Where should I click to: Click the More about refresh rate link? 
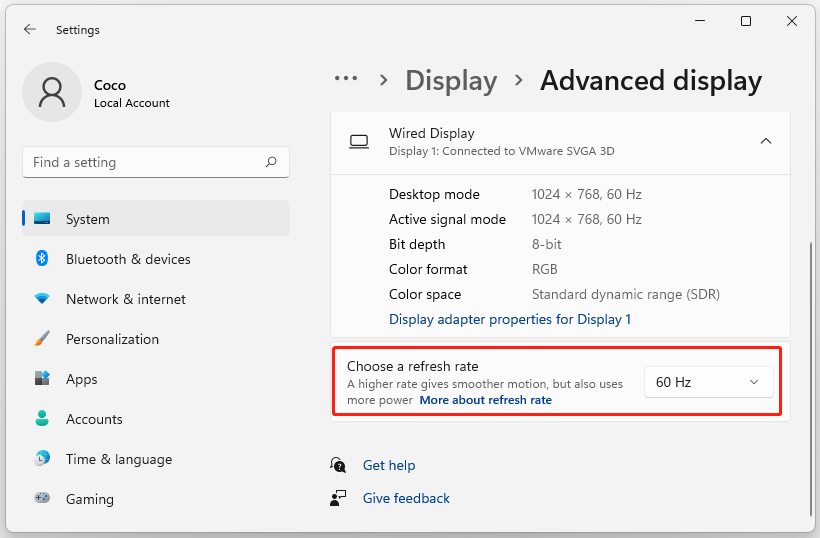(485, 400)
